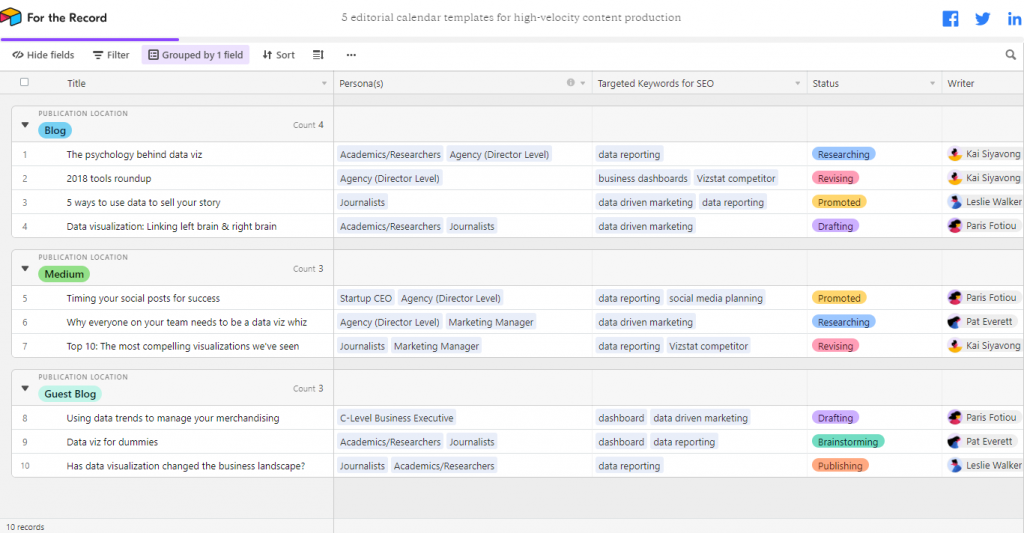1024x533 pixels.
Task: Click the Filter button
Action: point(111,55)
